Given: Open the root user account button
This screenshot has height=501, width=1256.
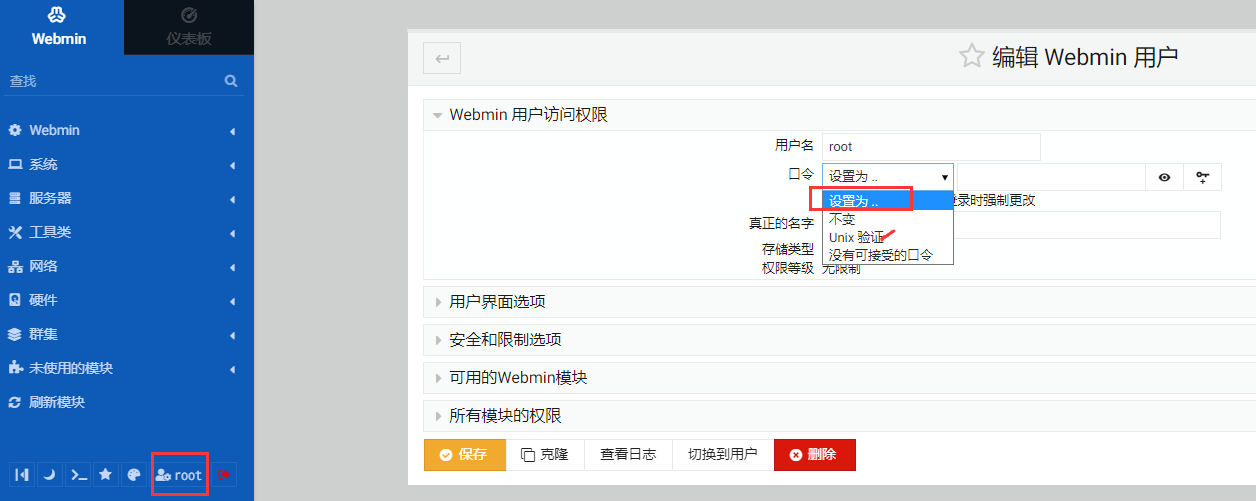Looking at the screenshot, I should pos(179,475).
